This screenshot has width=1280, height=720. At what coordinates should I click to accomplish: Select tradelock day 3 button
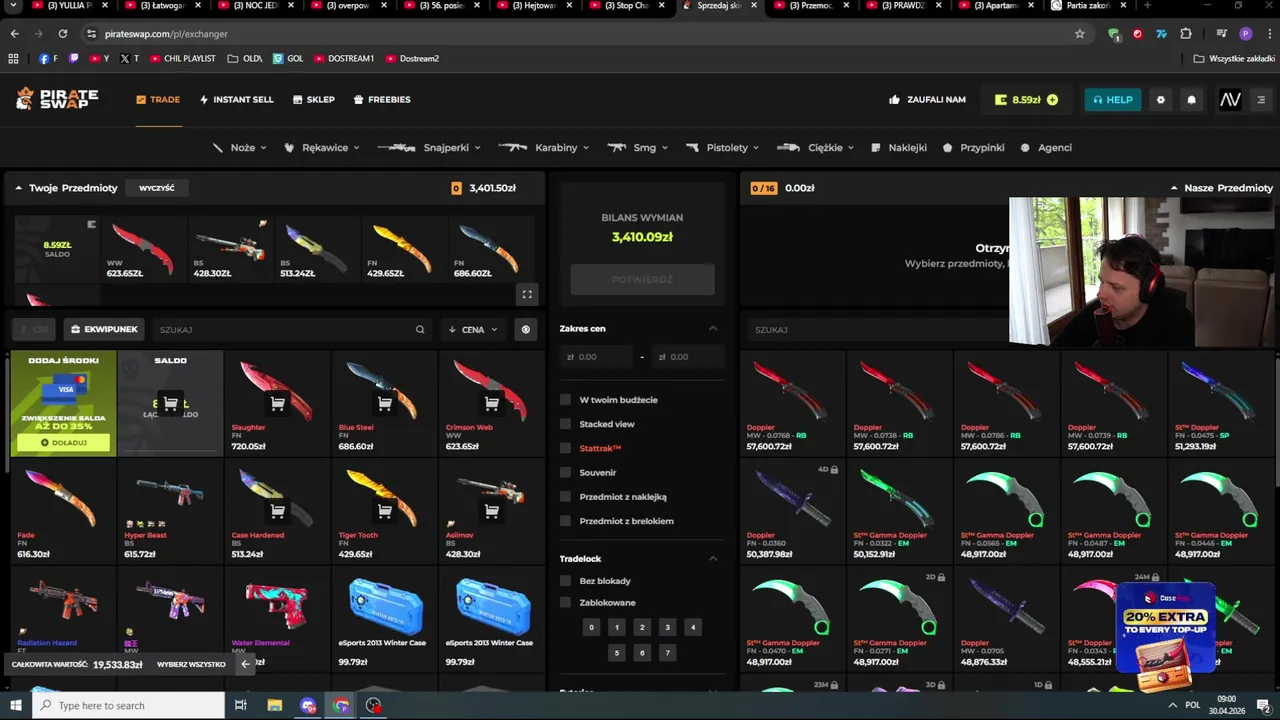point(667,627)
